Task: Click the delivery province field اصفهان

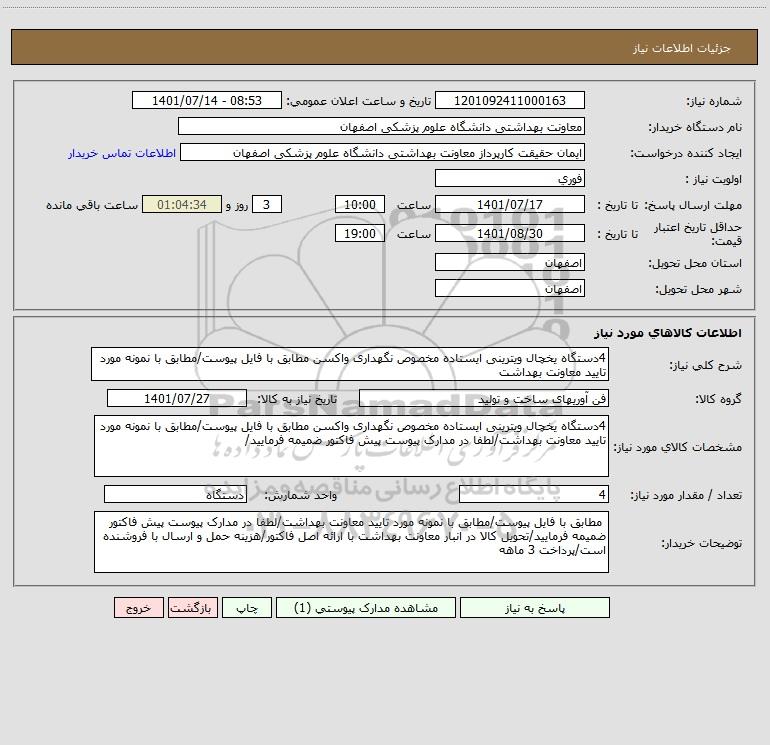Action: (x=510, y=262)
